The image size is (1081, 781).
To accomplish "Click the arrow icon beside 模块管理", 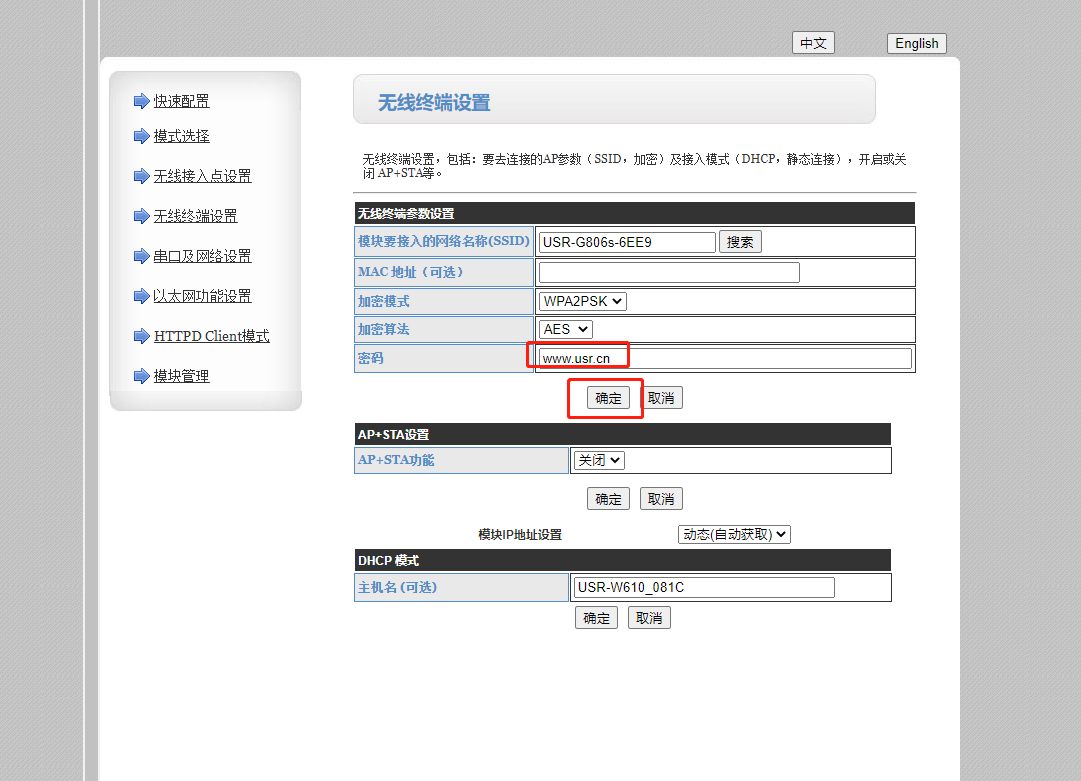I will tap(141, 376).
